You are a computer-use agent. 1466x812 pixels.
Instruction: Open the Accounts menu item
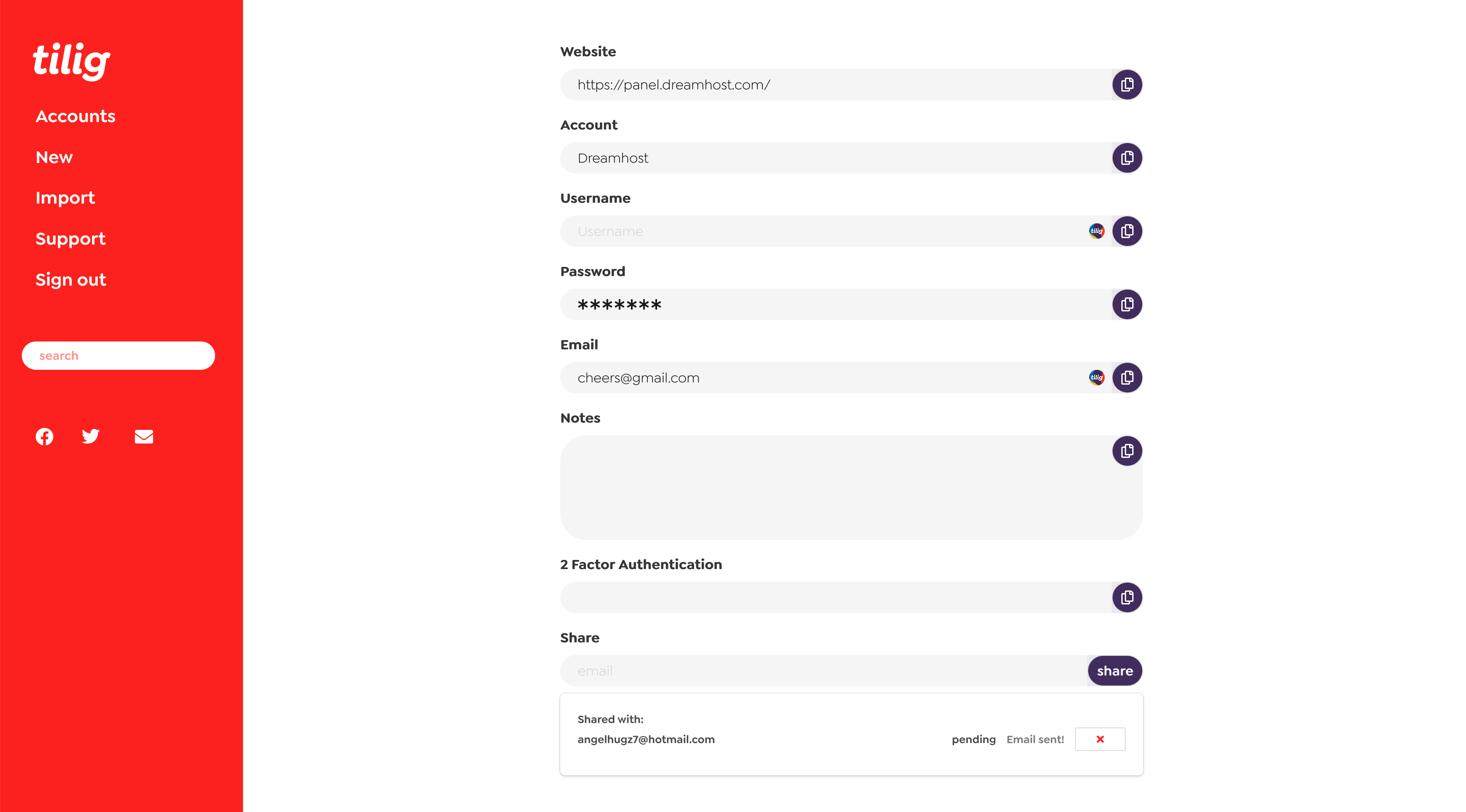click(x=75, y=116)
